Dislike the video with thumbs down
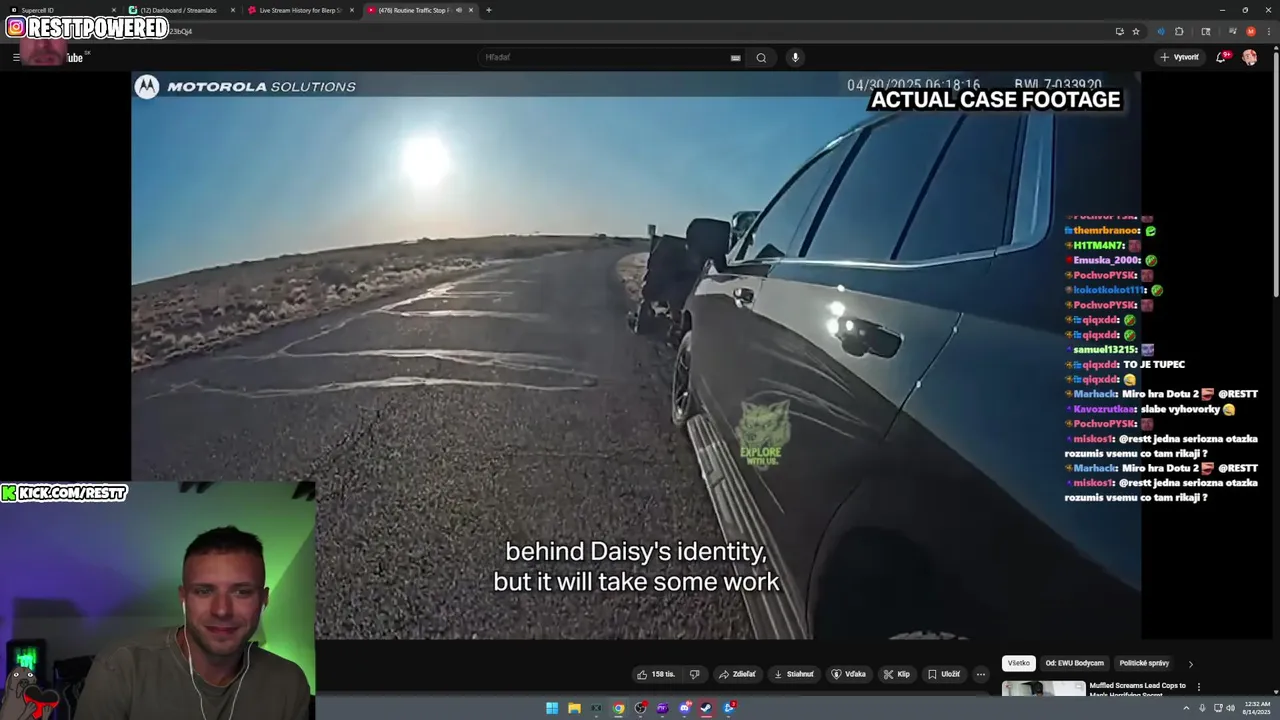 click(695, 674)
